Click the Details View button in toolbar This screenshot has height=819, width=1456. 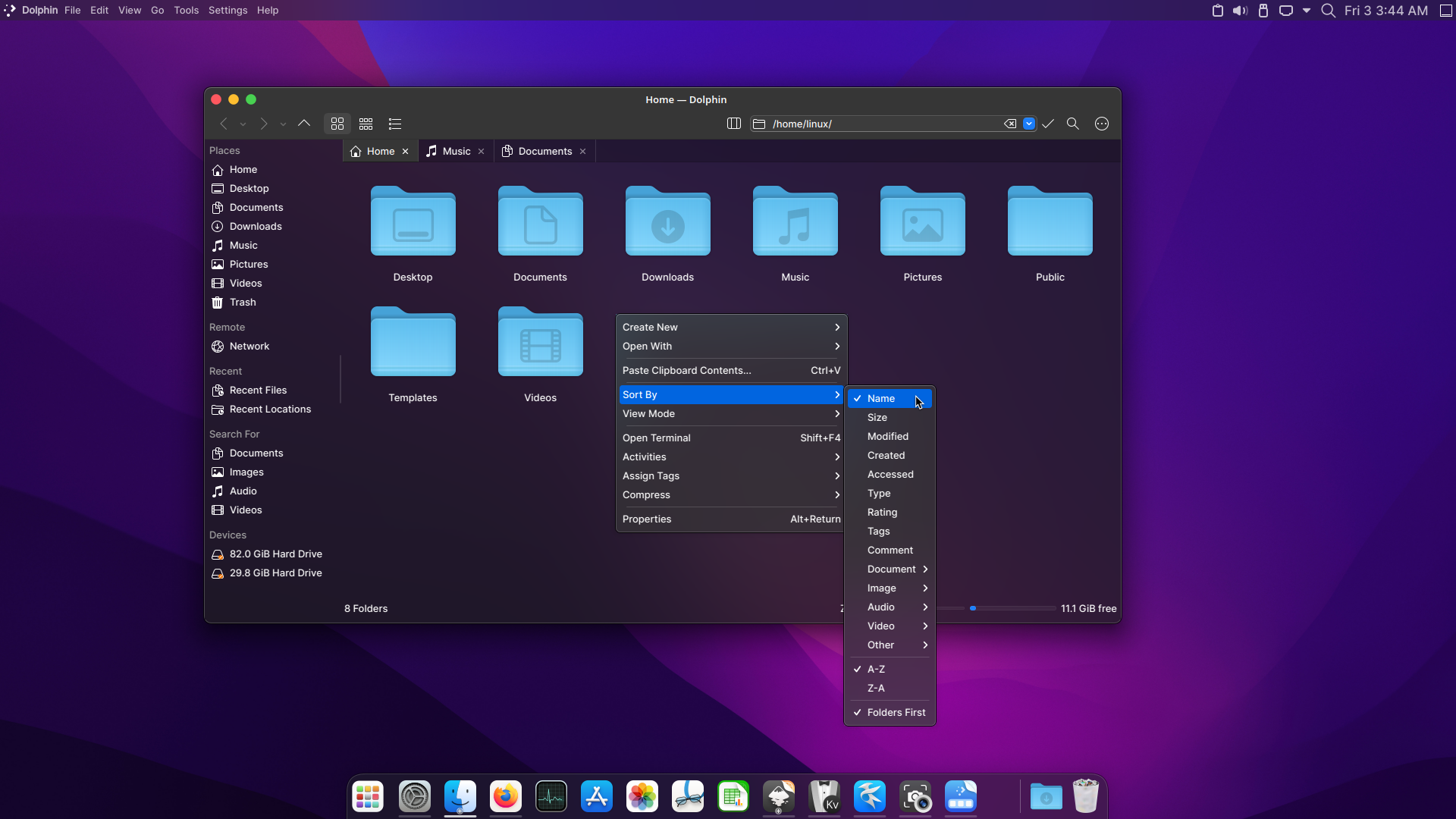pos(395,123)
